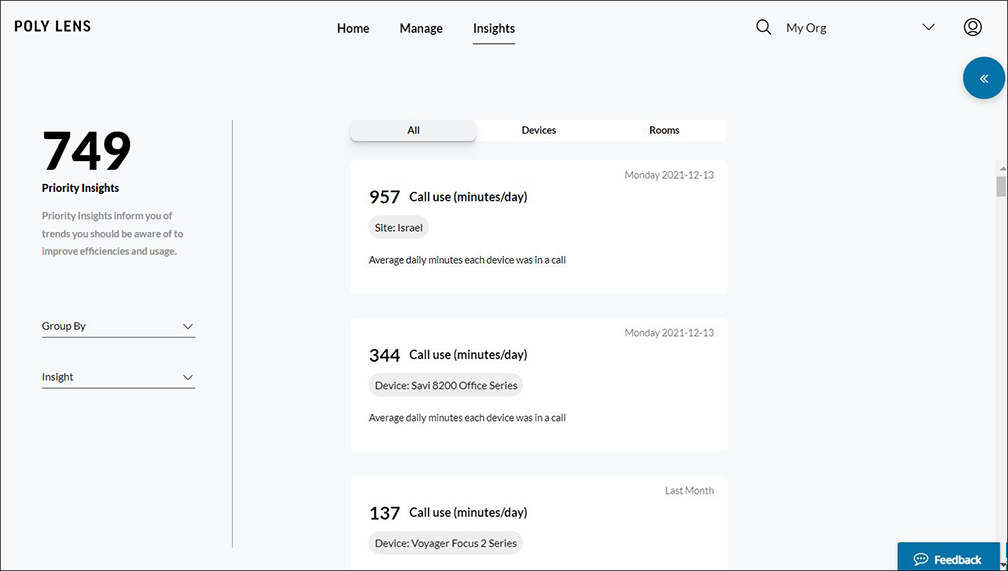Click the Last Month date label
1008x571 pixels.
click(x=689, y=491)
